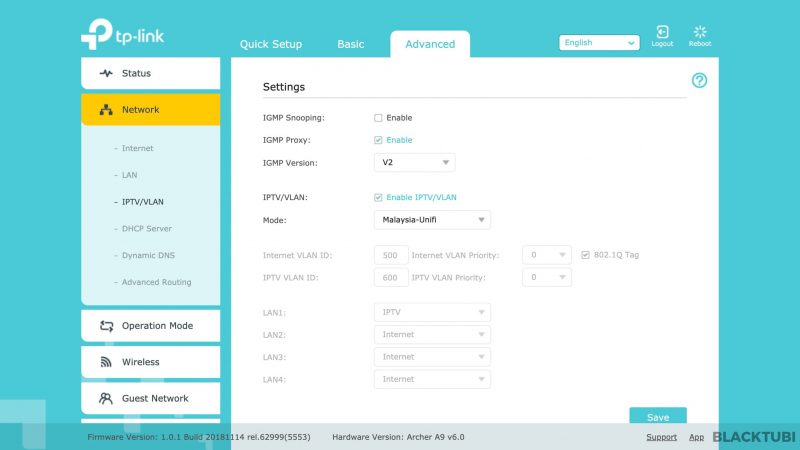Disable the IGMP Proxy checkbox
800x450 pixels.
coord(379,140)
